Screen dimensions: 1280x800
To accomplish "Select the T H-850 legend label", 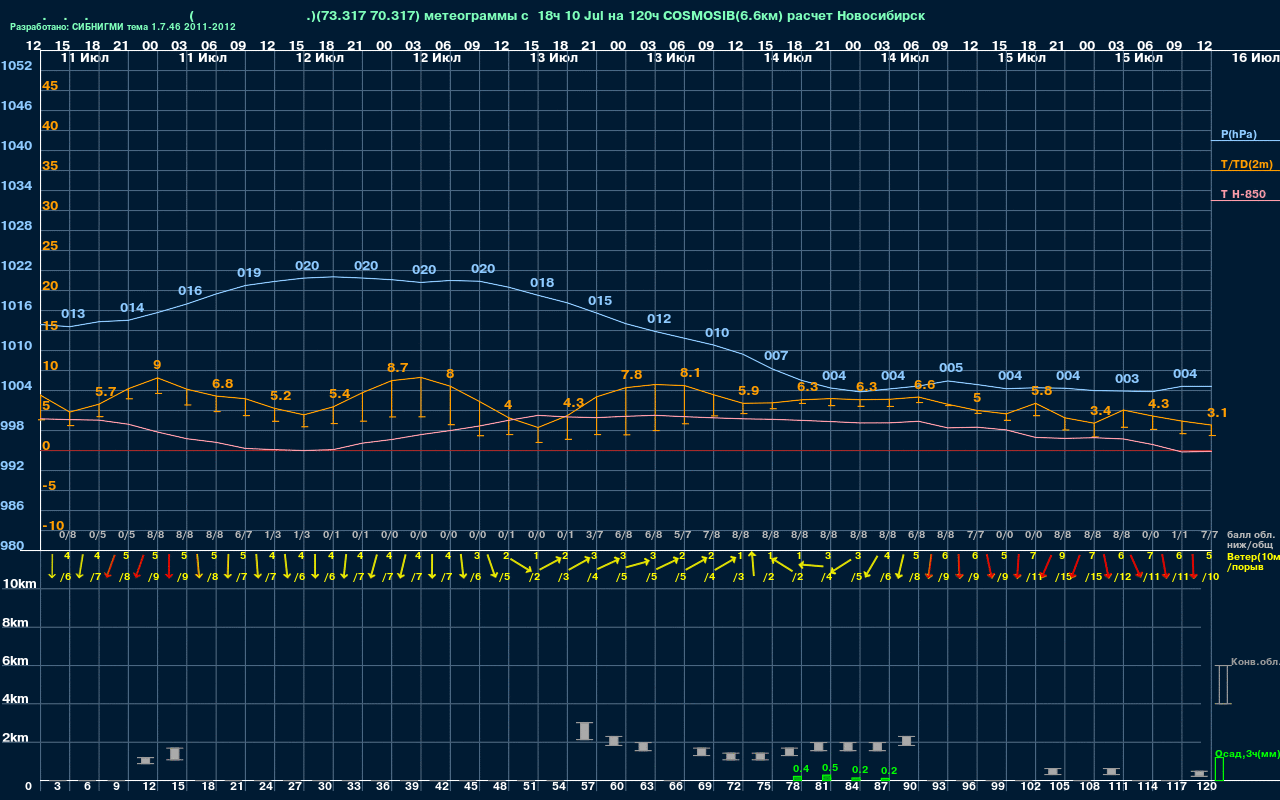I will click(1241, 194).
